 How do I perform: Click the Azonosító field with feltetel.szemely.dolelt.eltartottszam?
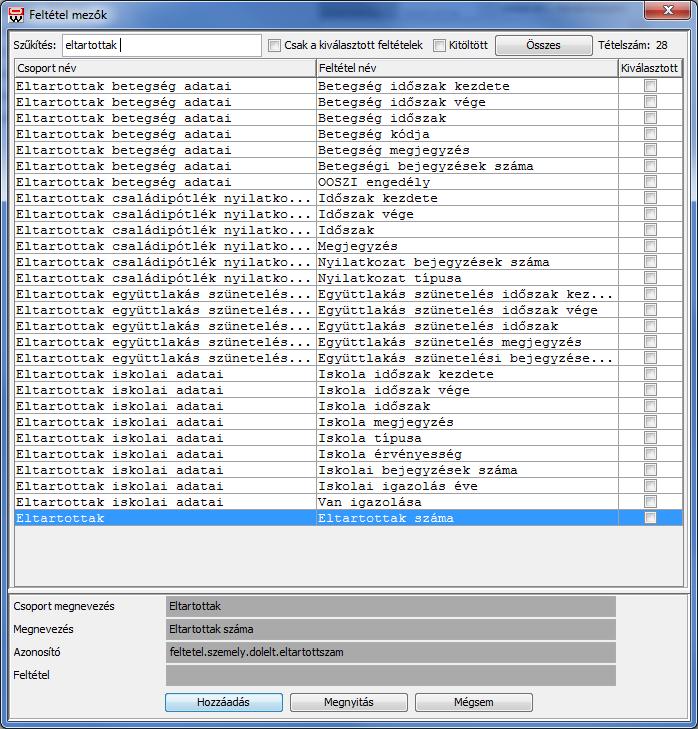click(391, 652)
